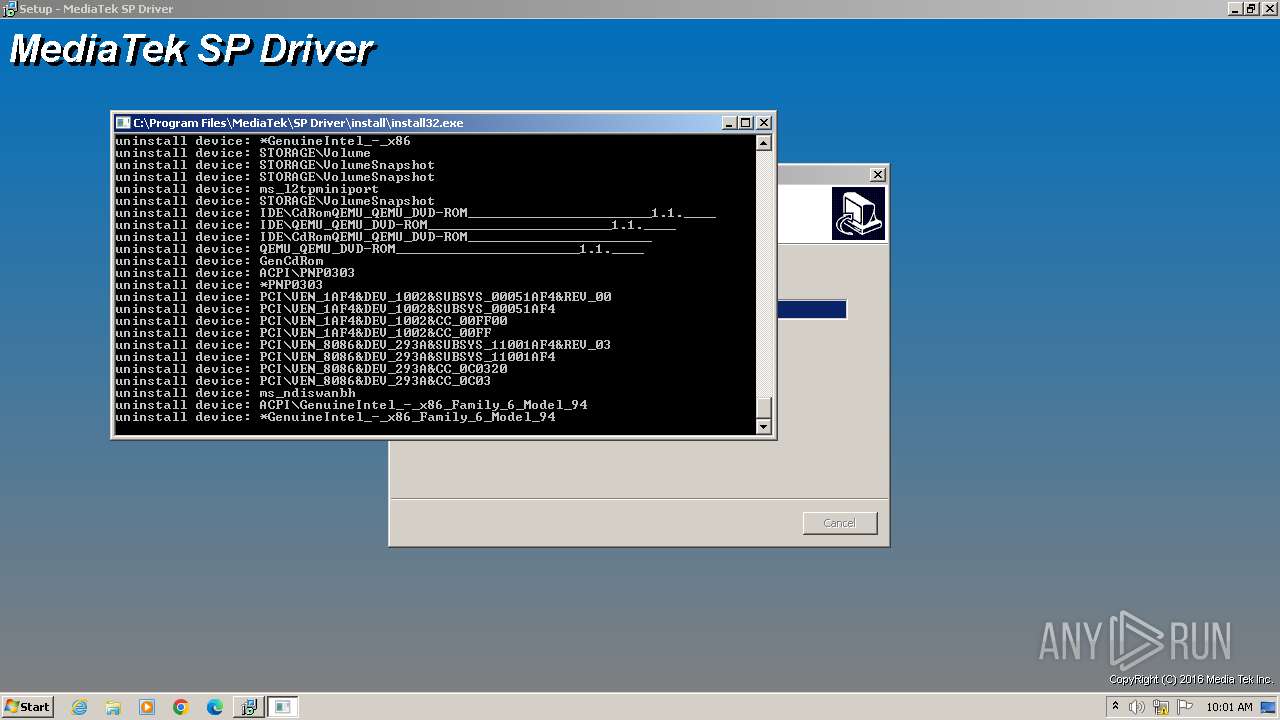1280x720 pixels.
Task: Close the Setup dialog behind the console
Action: click(x=877, y=174)
